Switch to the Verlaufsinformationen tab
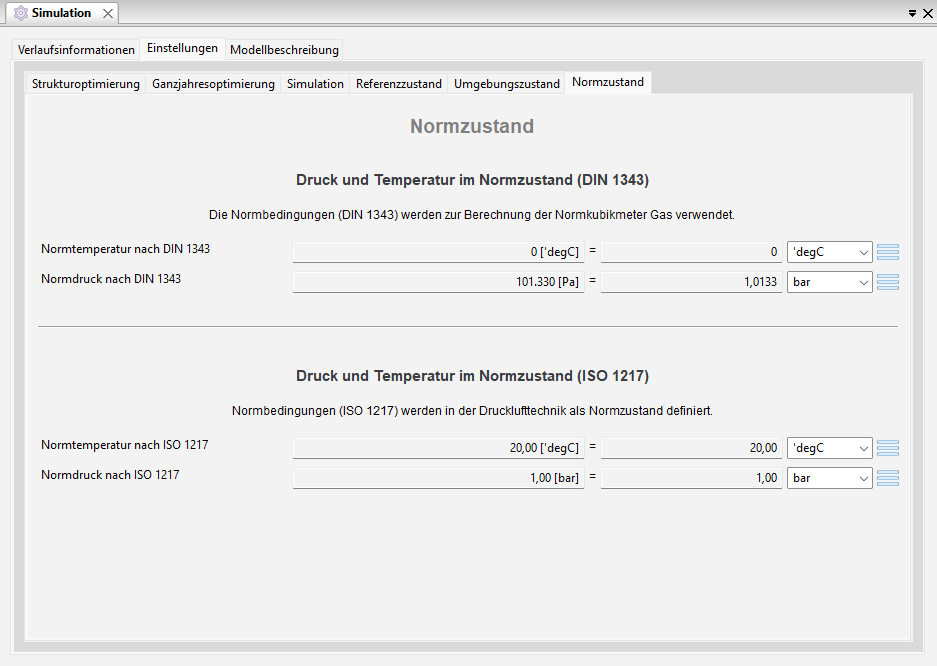Image resolution: width=937 pixels, height=666 pixels. [76, 49]
